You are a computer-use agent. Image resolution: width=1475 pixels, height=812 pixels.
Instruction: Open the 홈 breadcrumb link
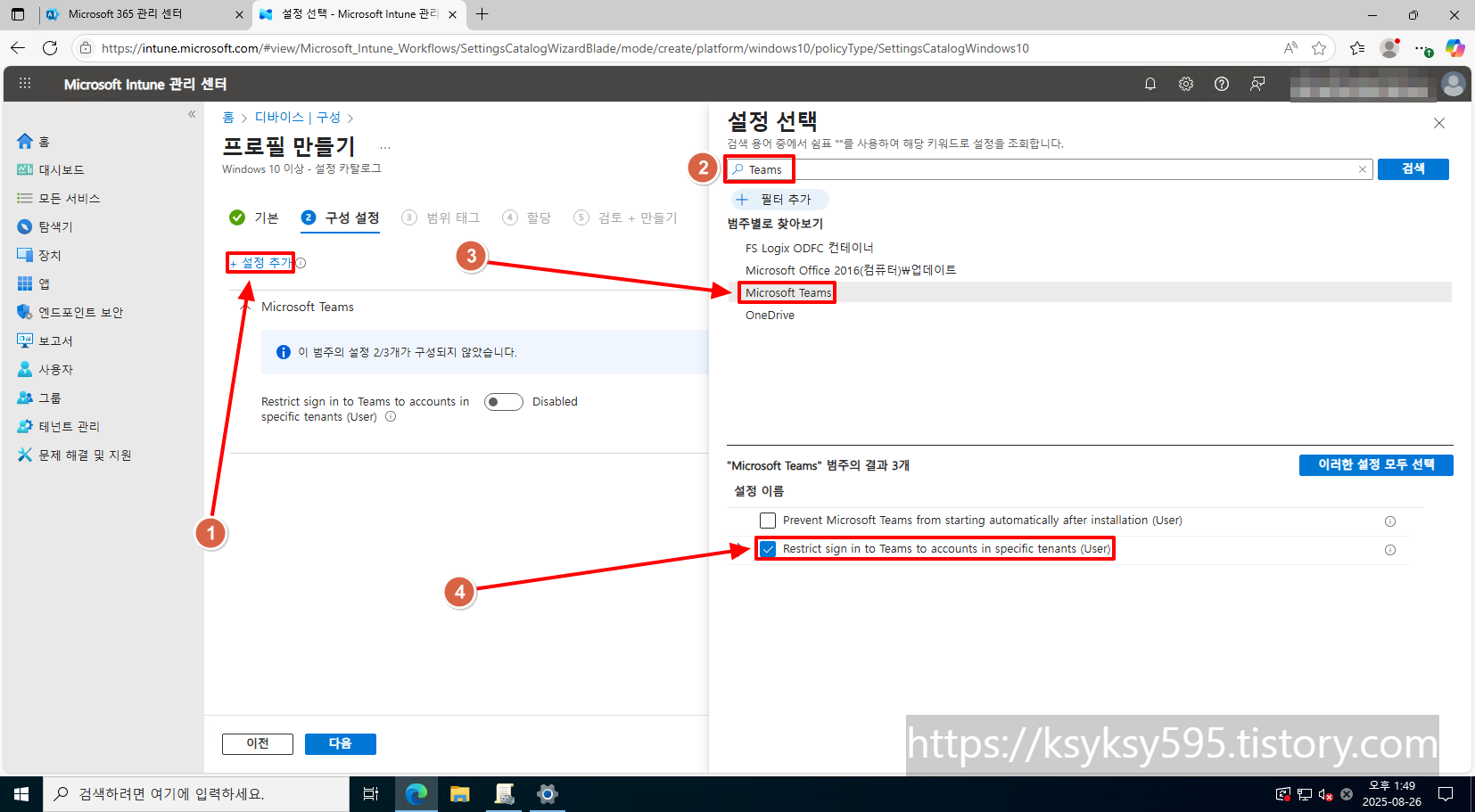point(228,118)
